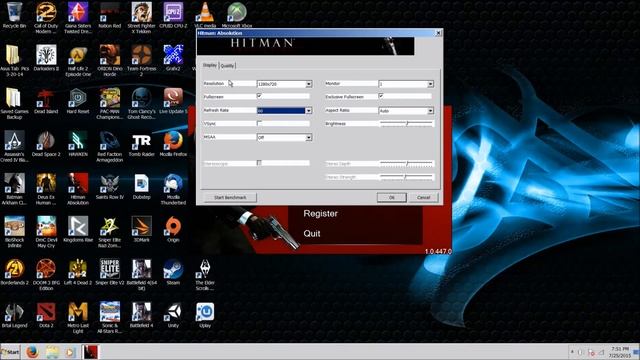This screenshot has height=360, width=640.
Task: Launch Left 4 Dead 2 shortcut
Action: (x=78, y=271)
